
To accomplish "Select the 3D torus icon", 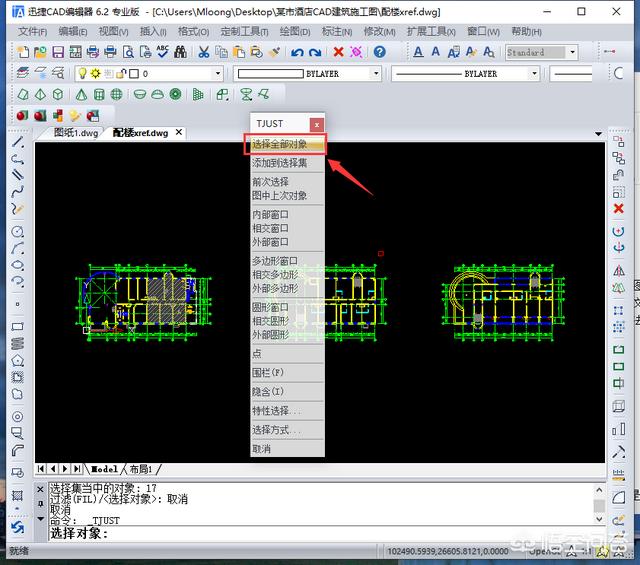I will pyautogui.click(x=175, y=95).
